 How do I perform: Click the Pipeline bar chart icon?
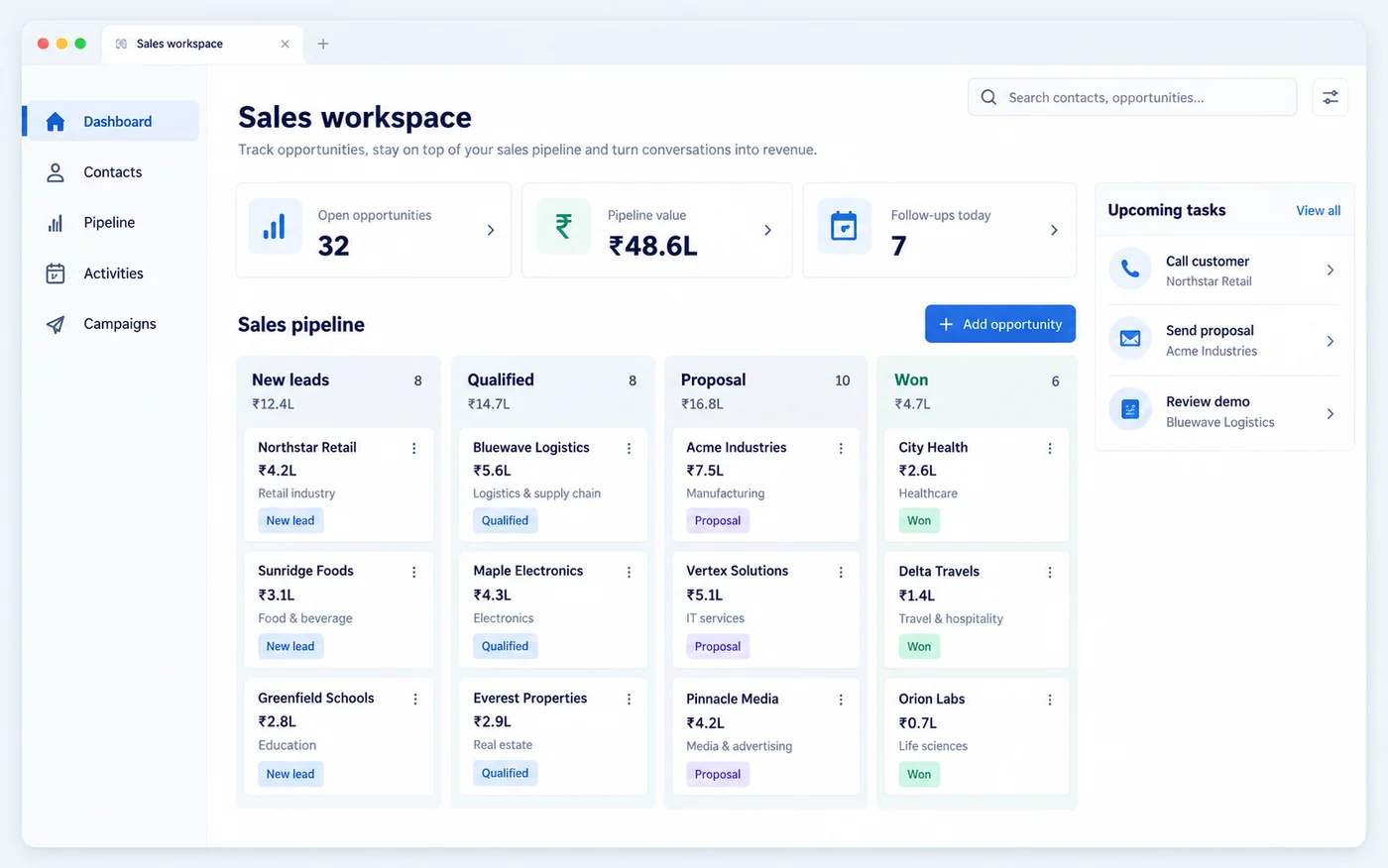(56, 223)
